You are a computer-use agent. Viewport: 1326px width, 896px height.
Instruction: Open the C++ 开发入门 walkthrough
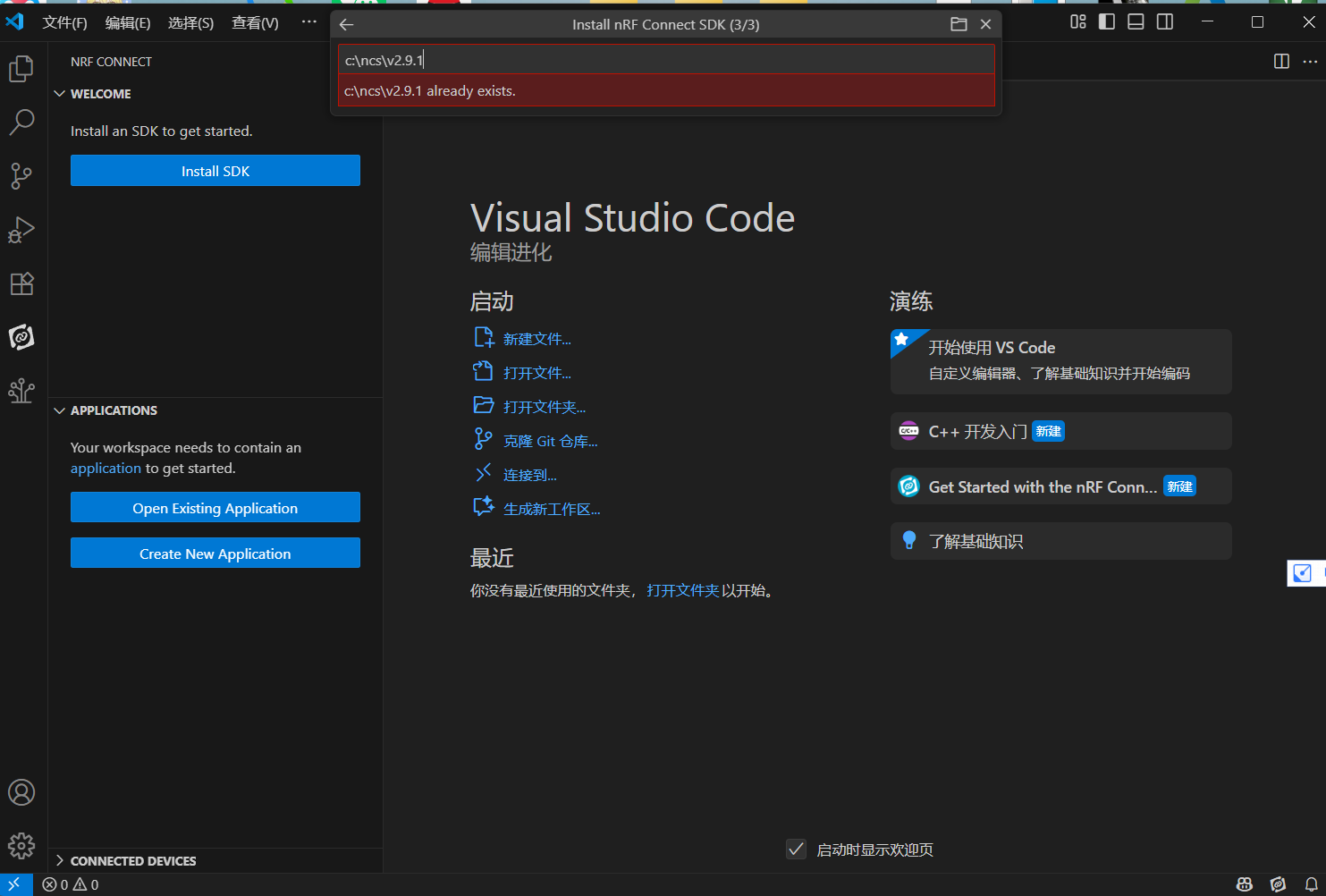pos(1061,431)
